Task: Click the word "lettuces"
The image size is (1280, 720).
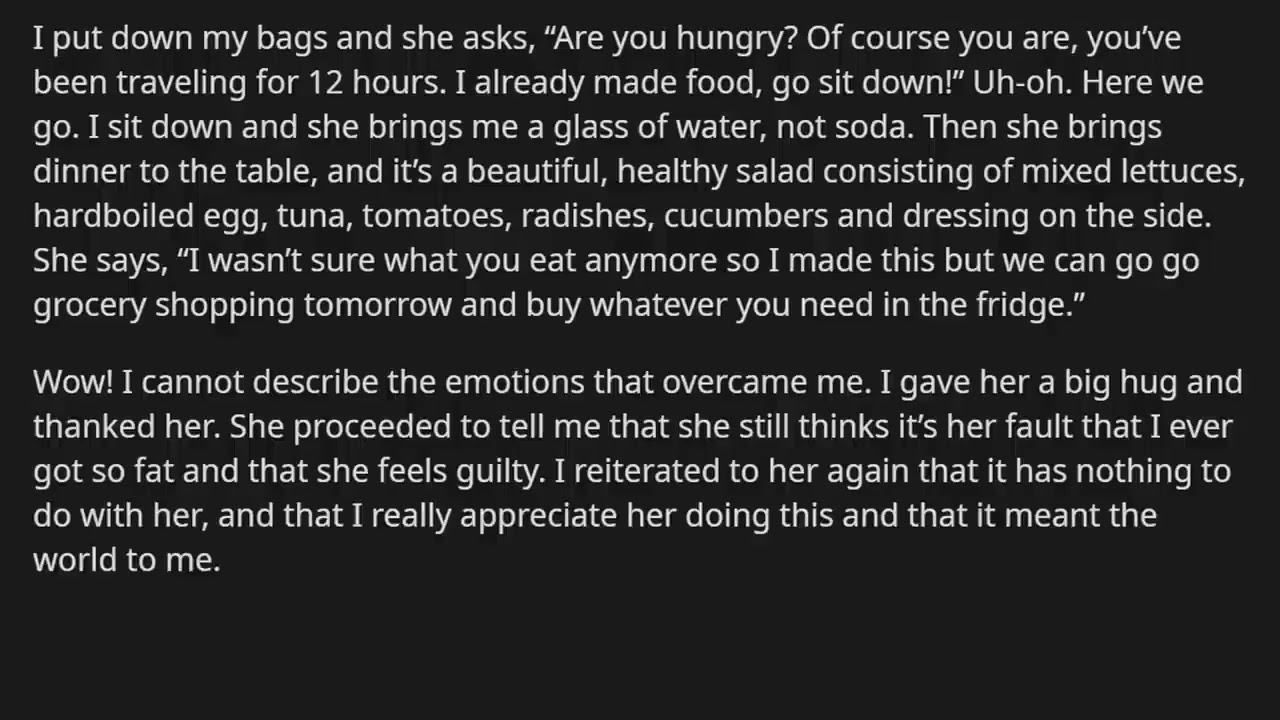Action: [1177, 171]
